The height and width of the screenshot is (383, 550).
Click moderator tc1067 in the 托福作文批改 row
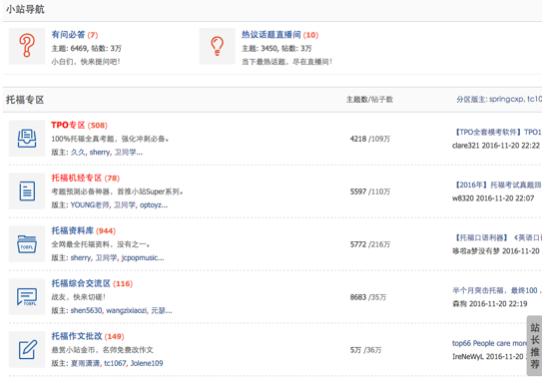click(115, 363)
